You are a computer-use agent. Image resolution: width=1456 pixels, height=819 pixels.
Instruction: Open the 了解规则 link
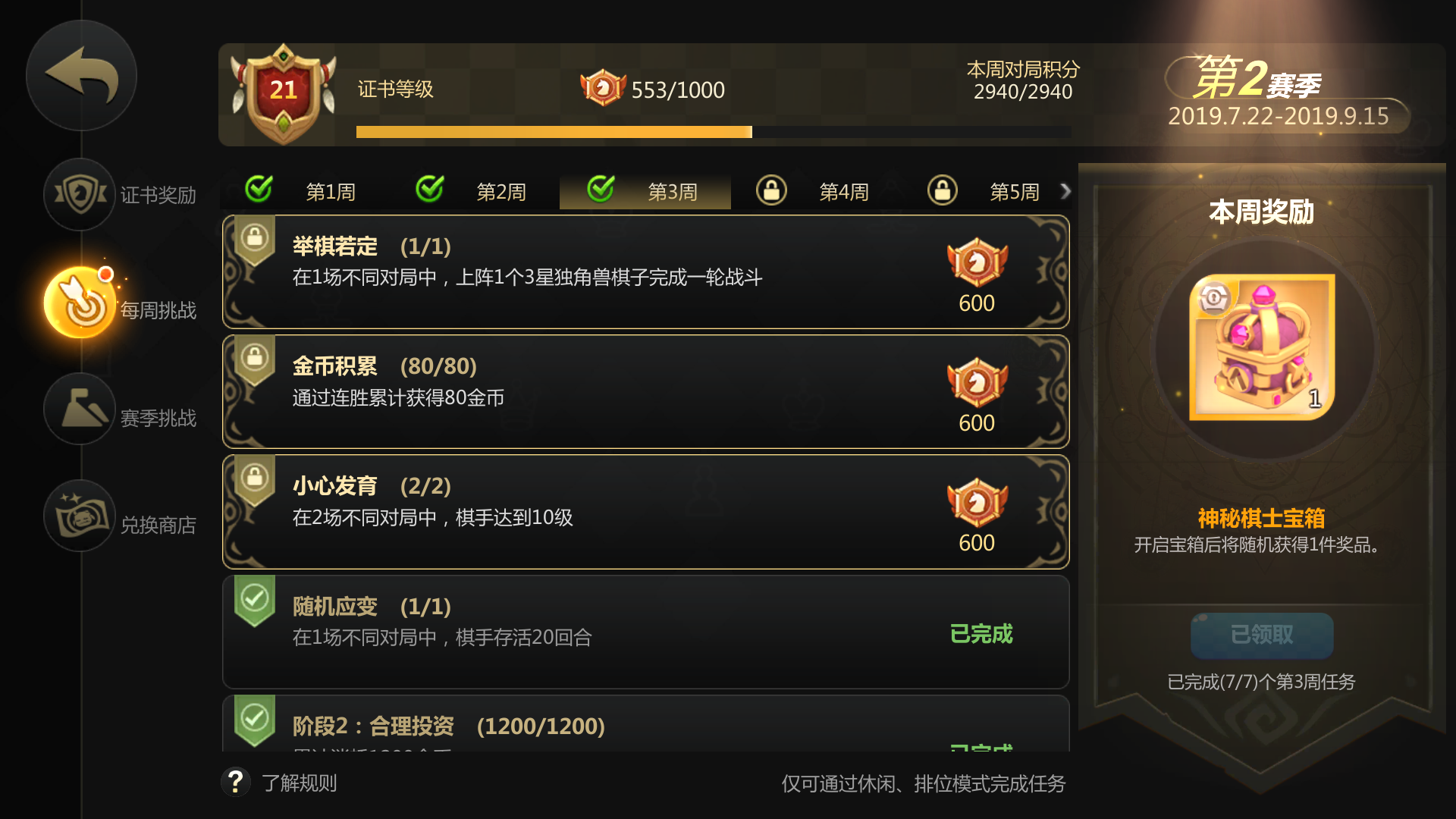click(x=300, y=783)
